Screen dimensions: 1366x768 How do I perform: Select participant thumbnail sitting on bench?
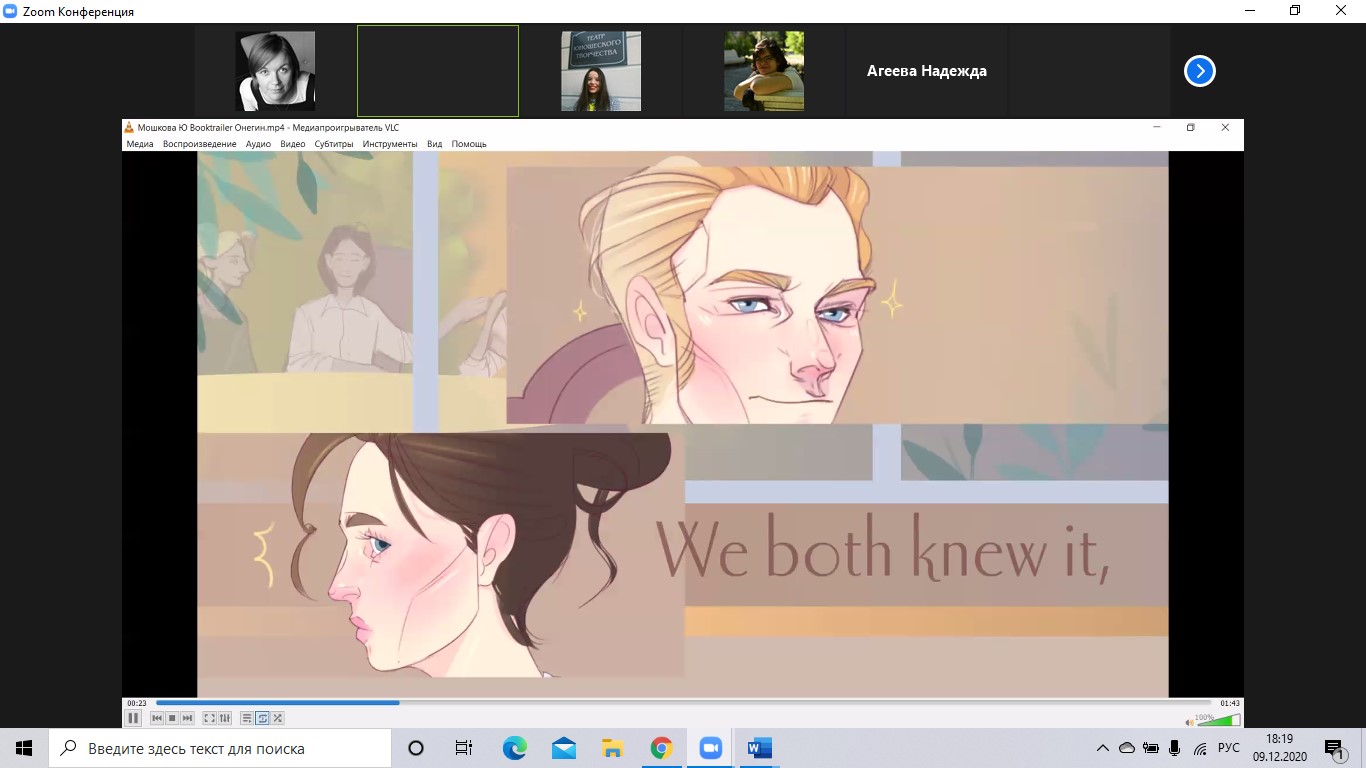764,71
